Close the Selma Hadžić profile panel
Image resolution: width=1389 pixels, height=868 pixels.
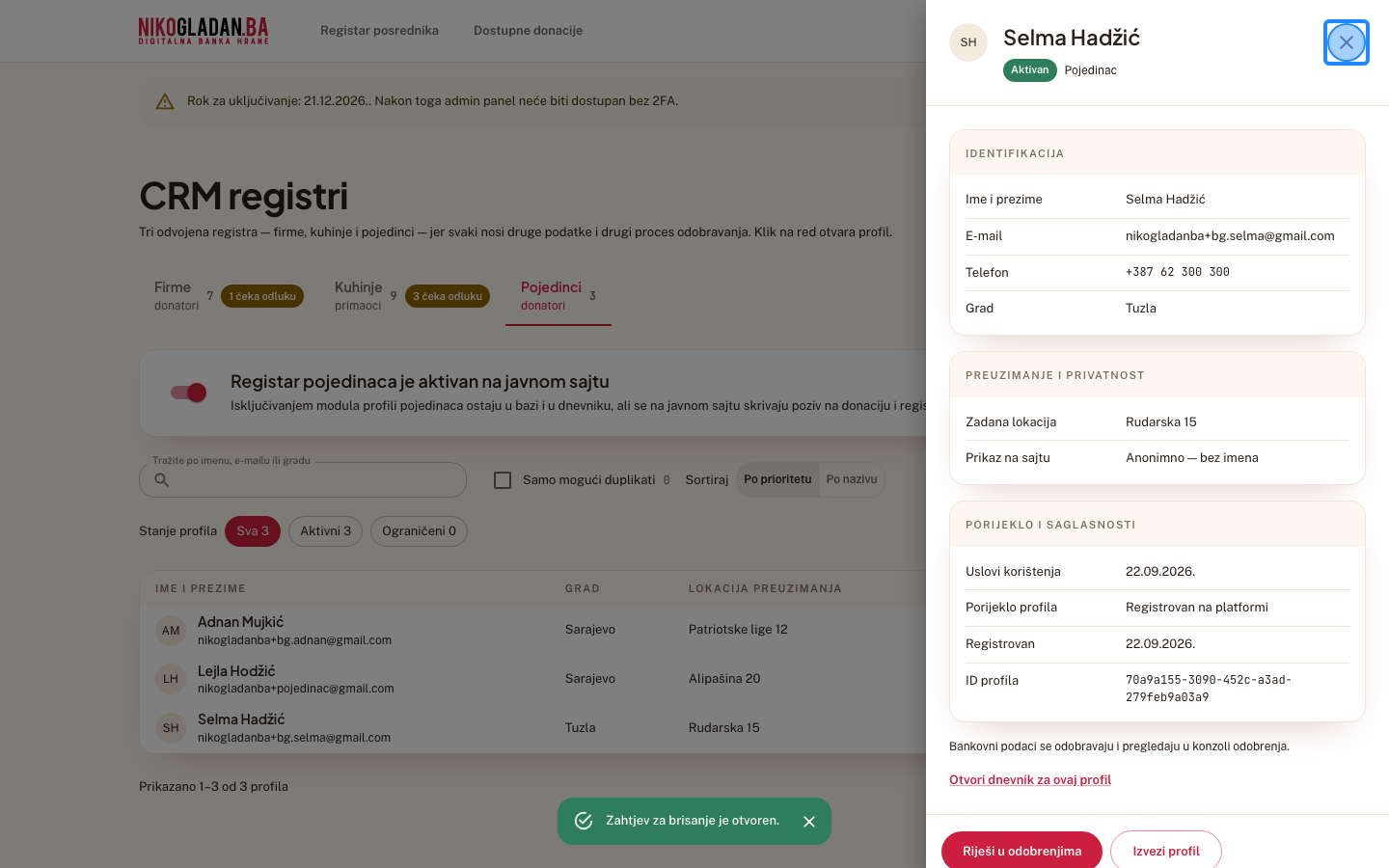coord(1347,42)
